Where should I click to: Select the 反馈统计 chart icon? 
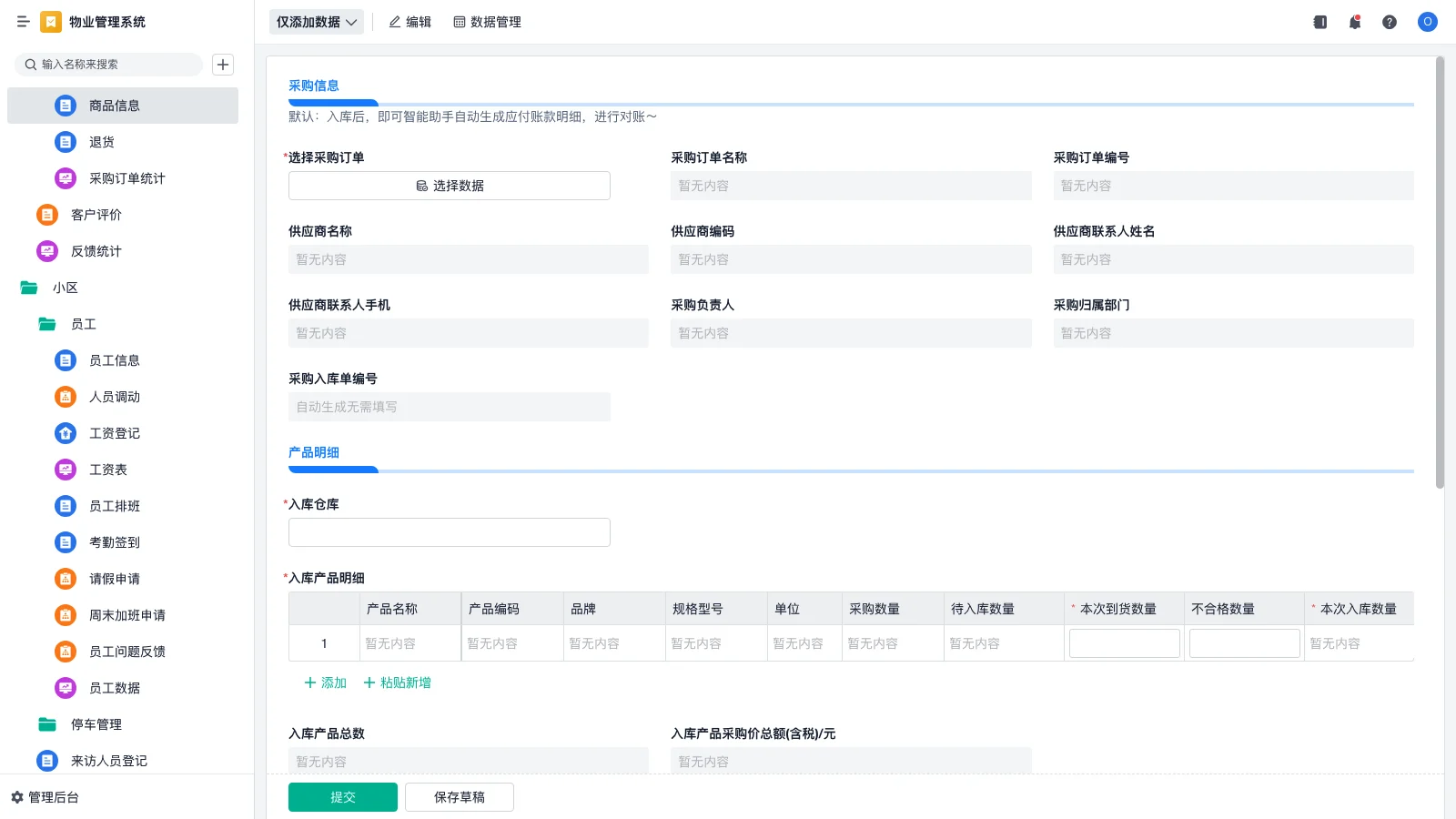click(x=47, y=251)
